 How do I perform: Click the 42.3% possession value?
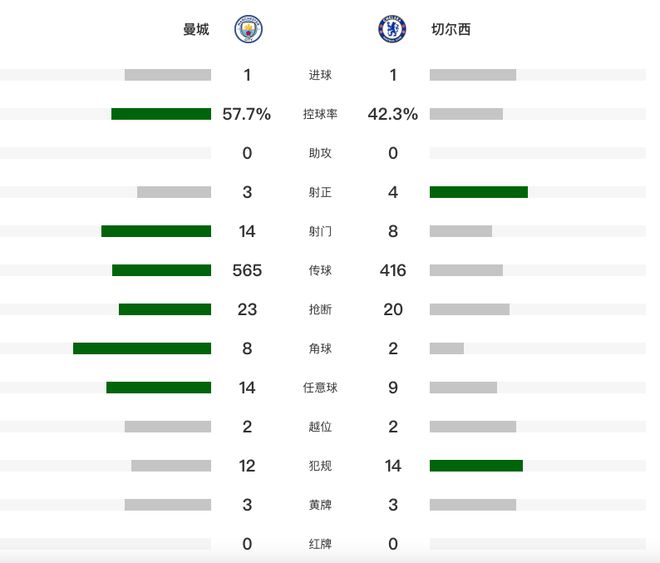coord(392,114)
